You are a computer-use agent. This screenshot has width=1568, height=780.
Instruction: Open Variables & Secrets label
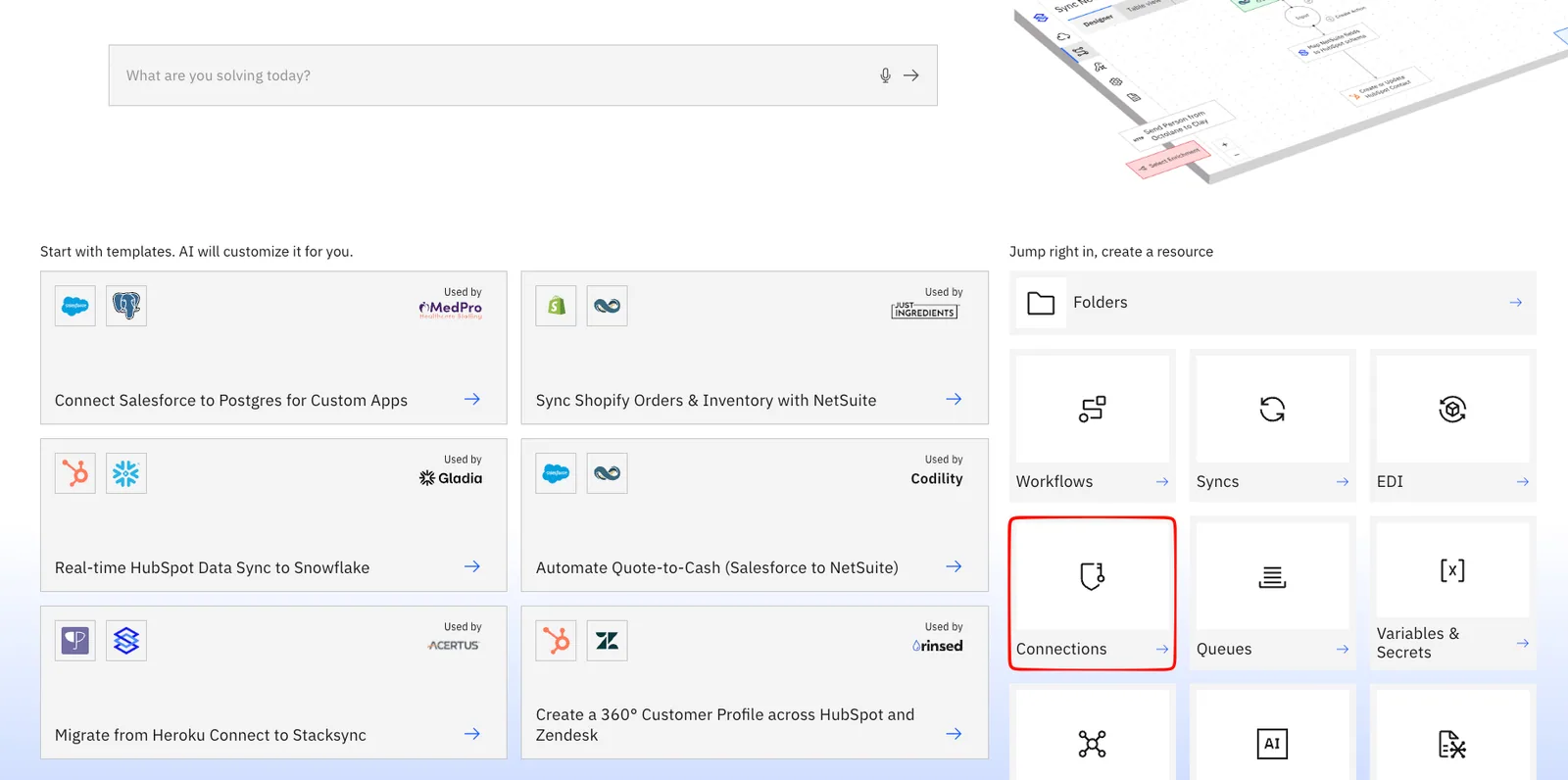[1418, 643]
